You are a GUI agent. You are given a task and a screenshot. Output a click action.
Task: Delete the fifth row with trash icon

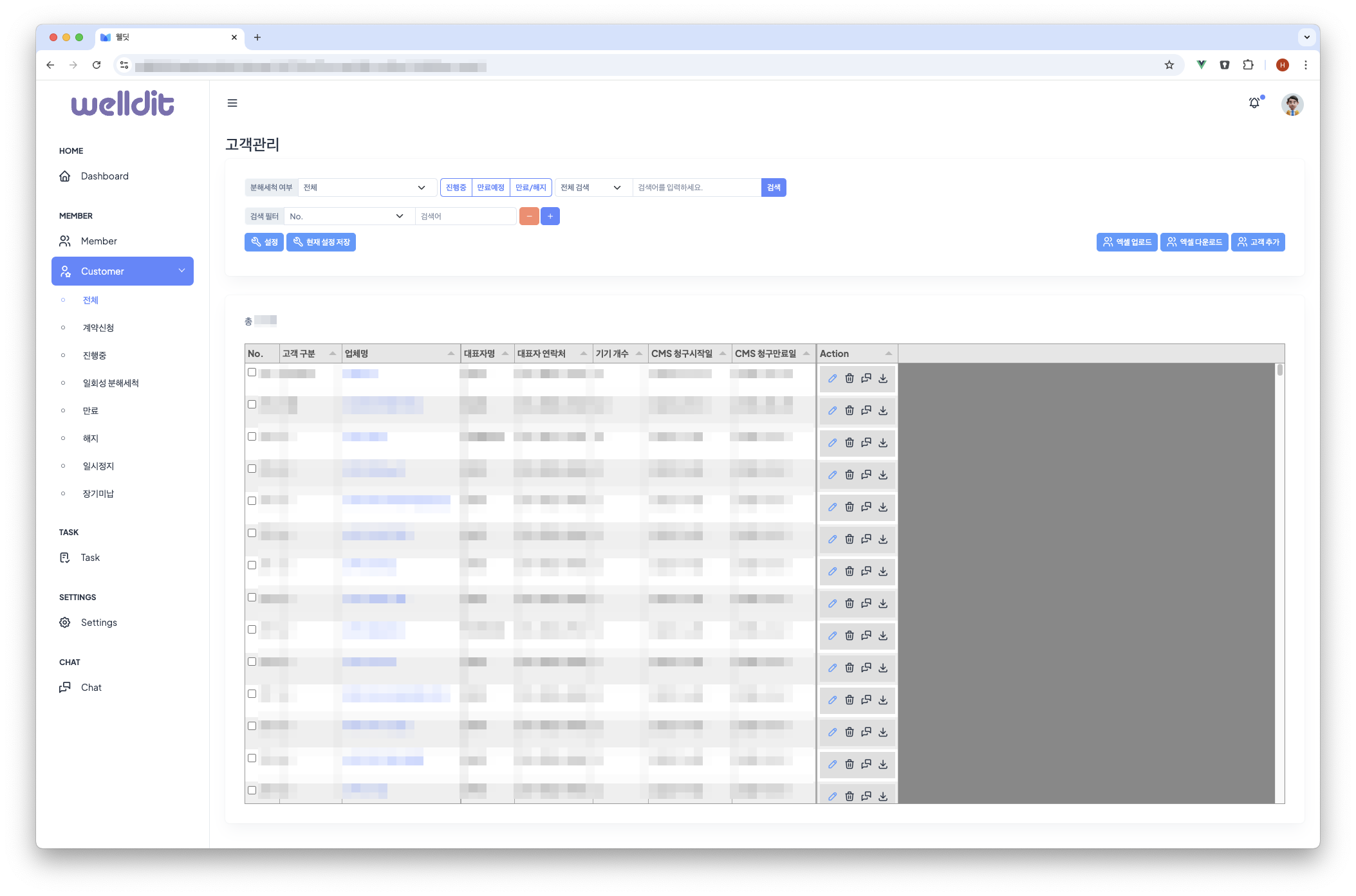click(x=850, y=507)
